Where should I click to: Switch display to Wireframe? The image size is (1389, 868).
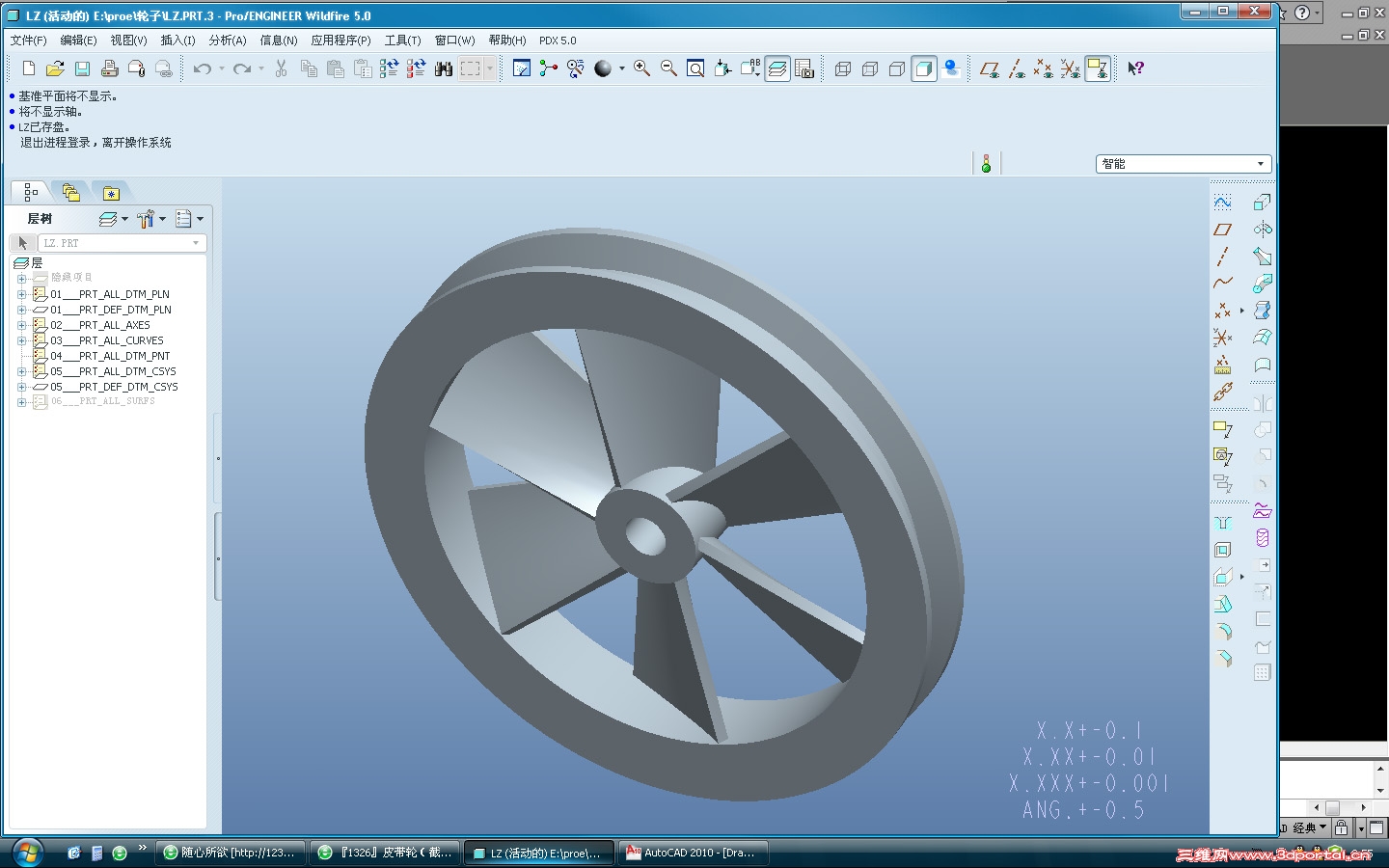pos(843,68)
